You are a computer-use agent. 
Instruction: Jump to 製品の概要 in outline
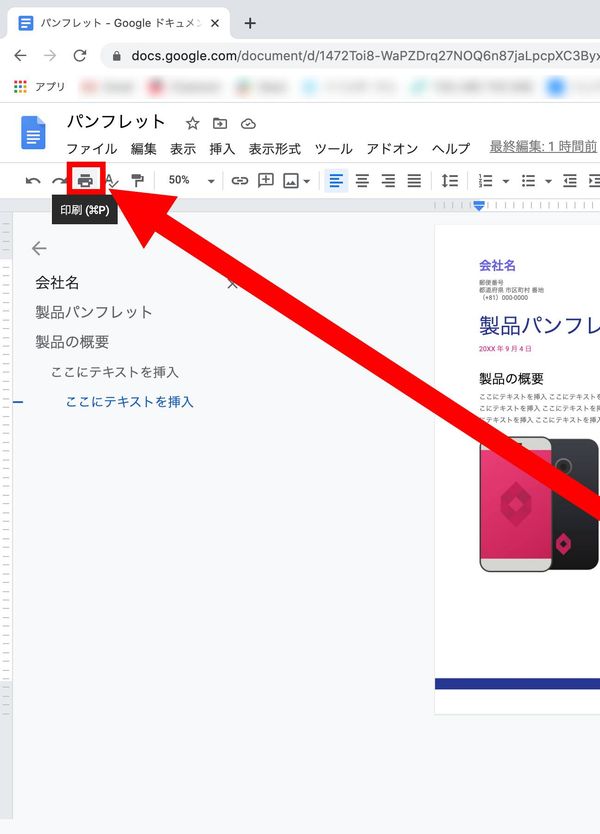72,341
